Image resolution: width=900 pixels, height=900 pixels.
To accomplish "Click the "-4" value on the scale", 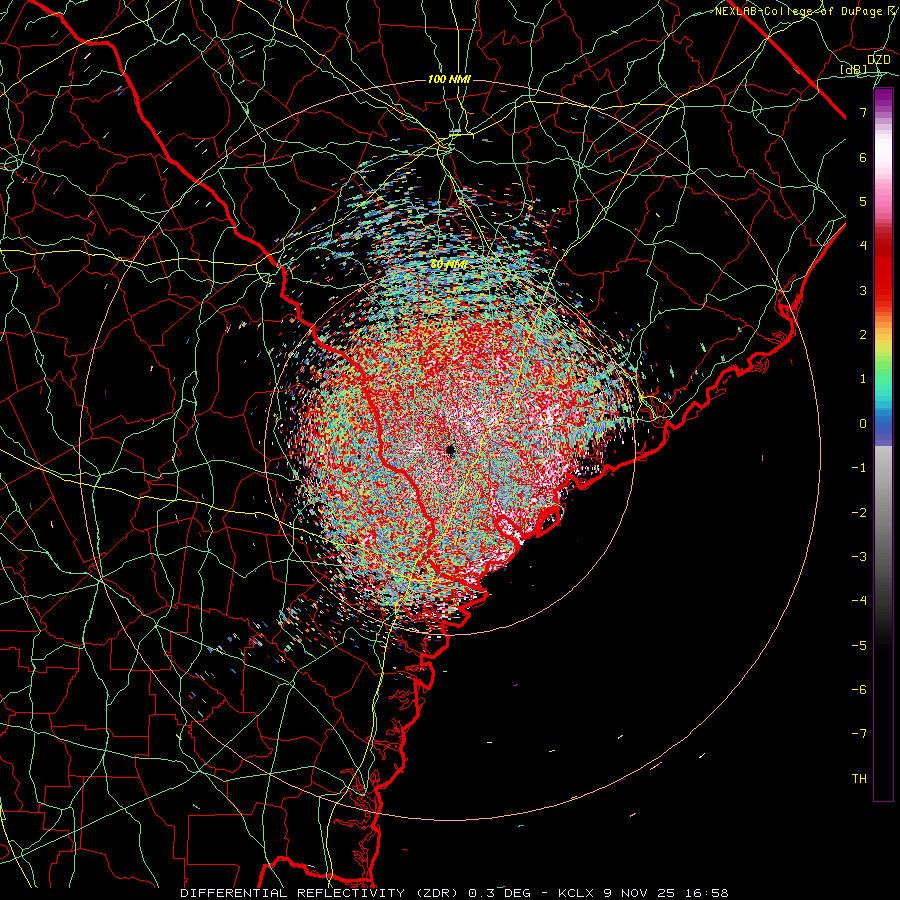I will tap(859, 601).
